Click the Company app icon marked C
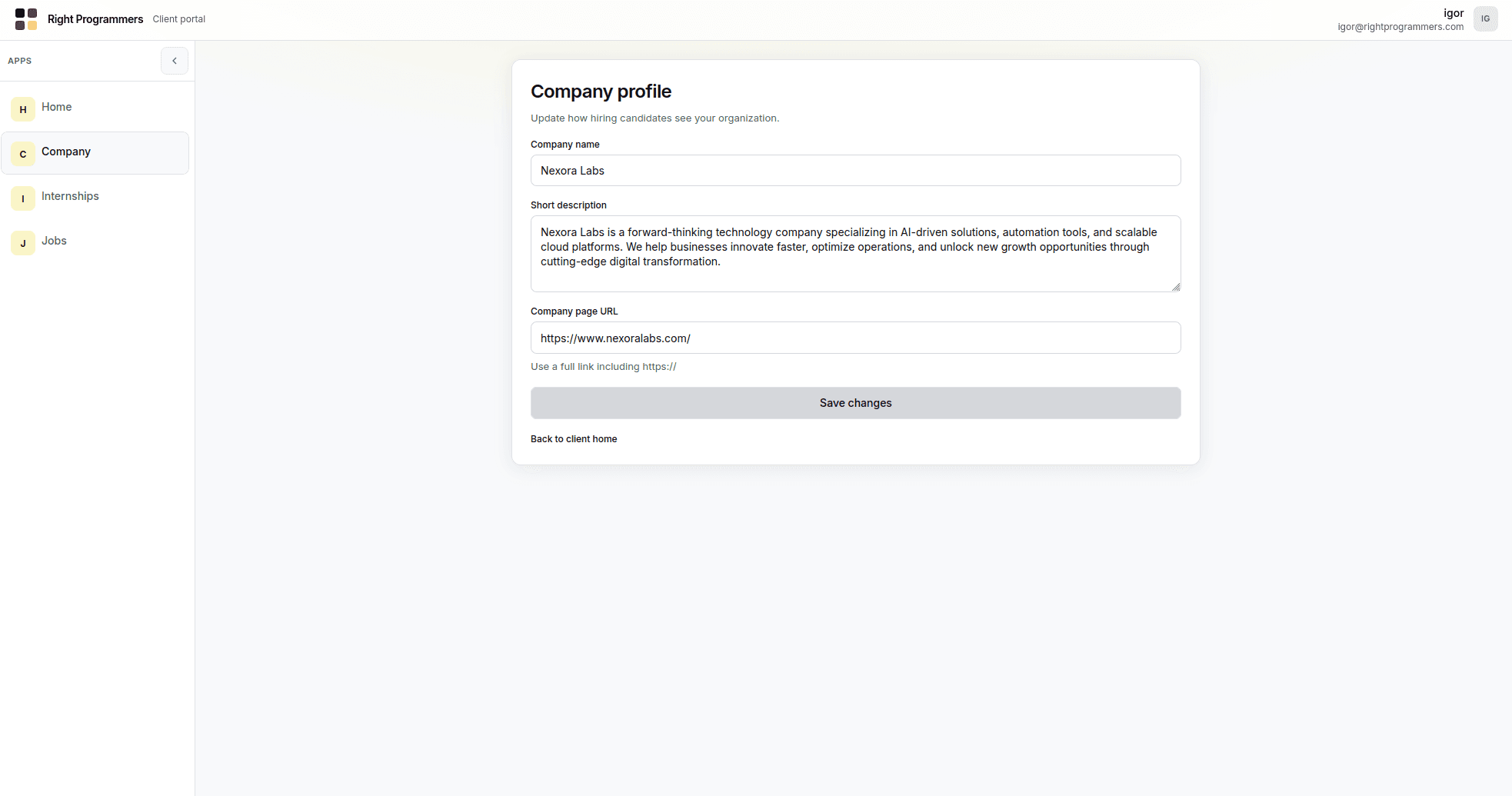Image resolution: width=1512 pixels, height=796 pixels. point(22,154)
